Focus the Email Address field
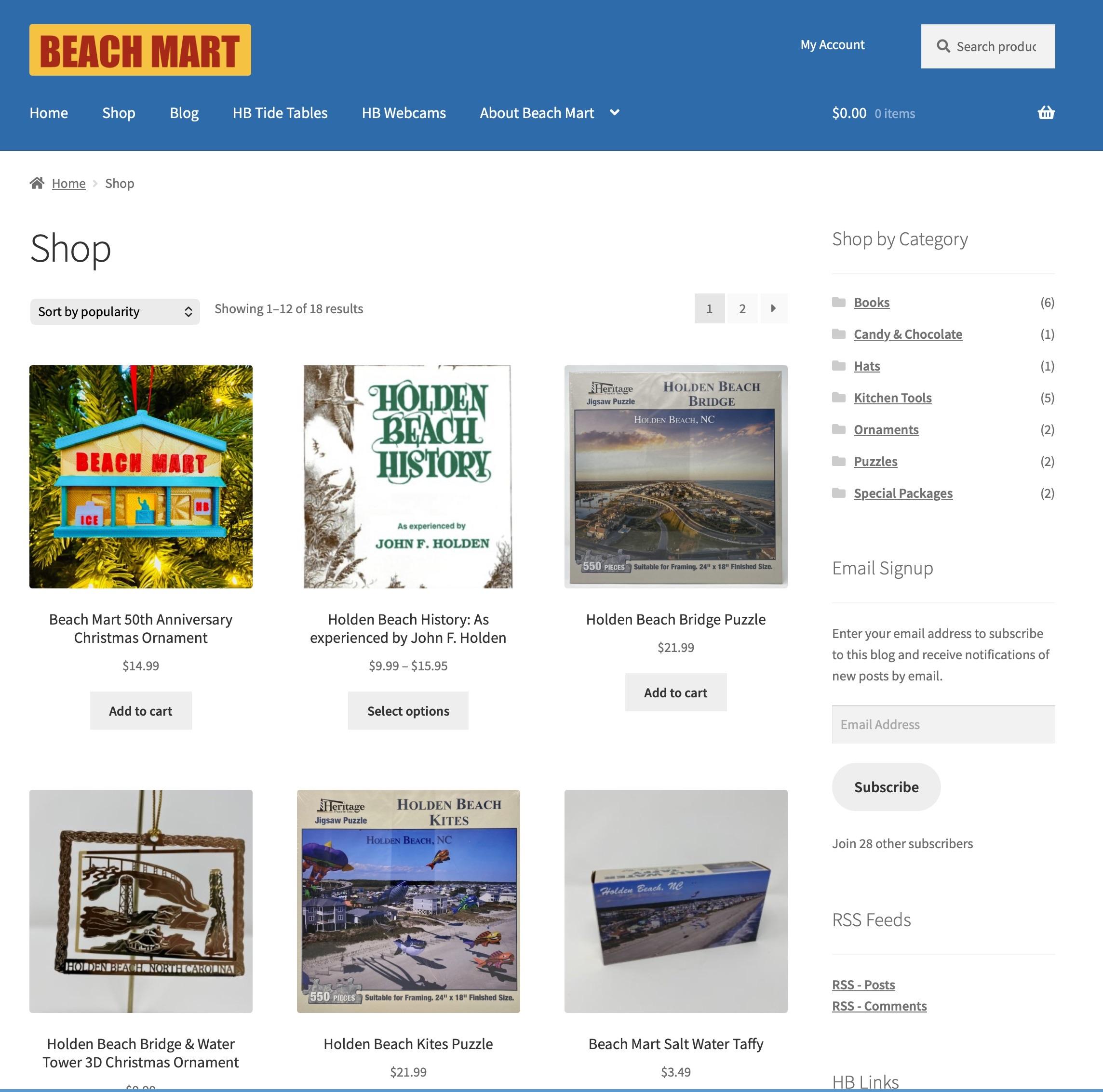The width and height of the screenshot is (1103, 1092). click(943, 724)
